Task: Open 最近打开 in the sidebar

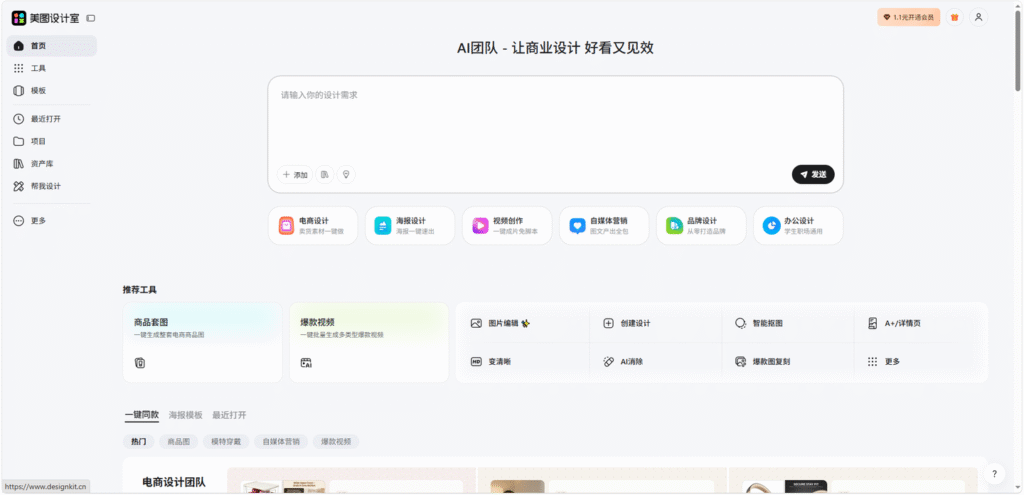Action: coord(52,119)
